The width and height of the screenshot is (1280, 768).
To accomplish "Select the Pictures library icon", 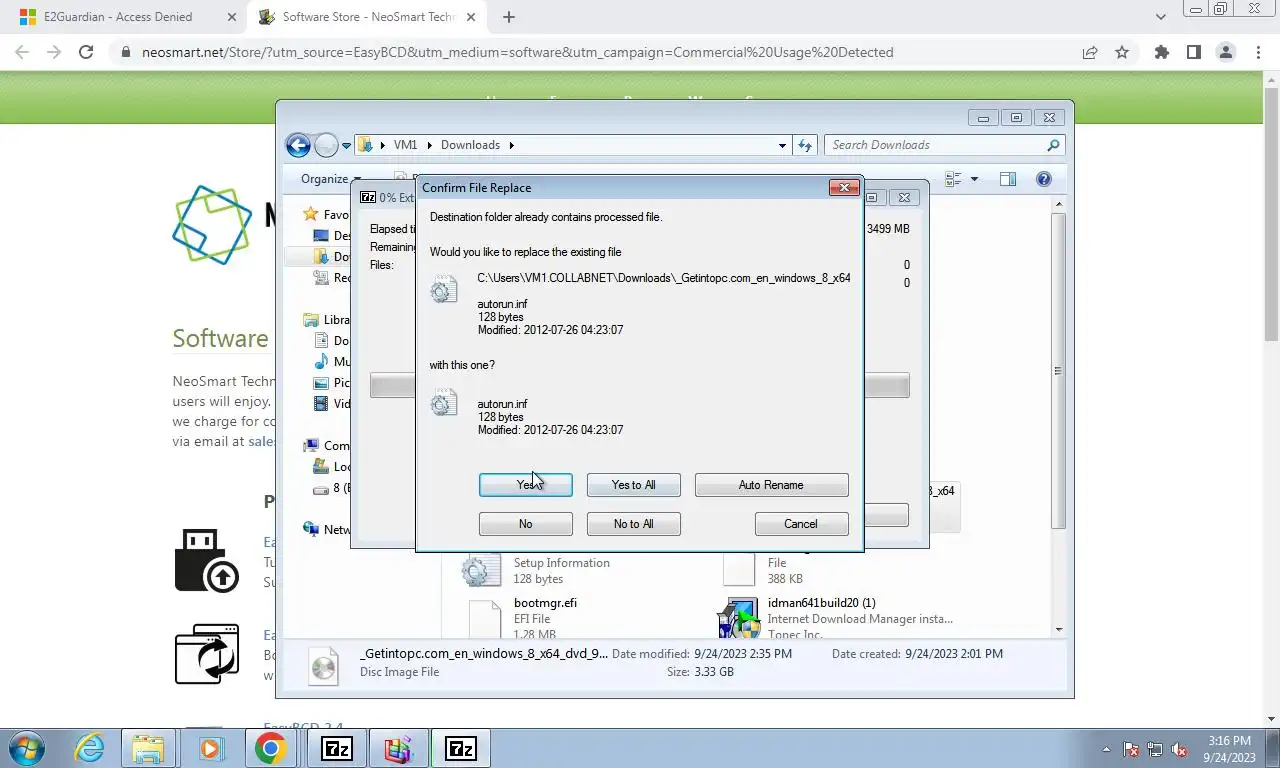I will tap(321, 383).
